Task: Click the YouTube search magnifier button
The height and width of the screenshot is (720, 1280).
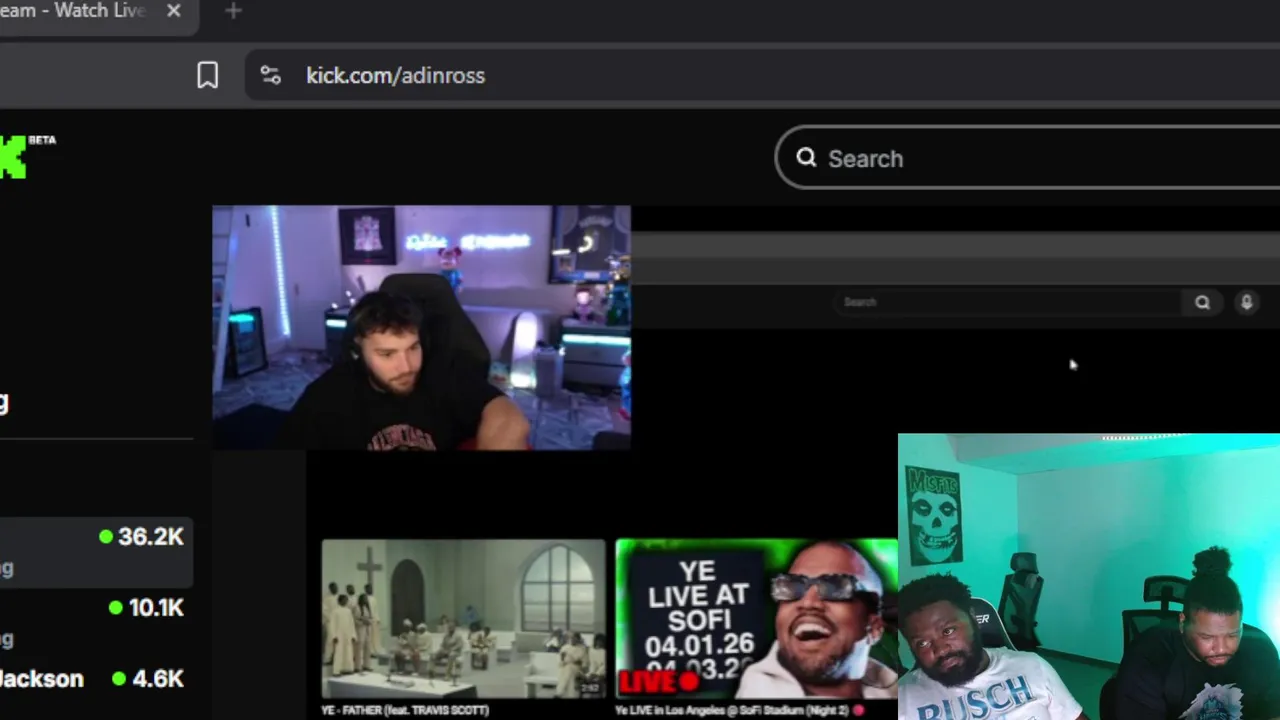Action: click(1202, 302)
